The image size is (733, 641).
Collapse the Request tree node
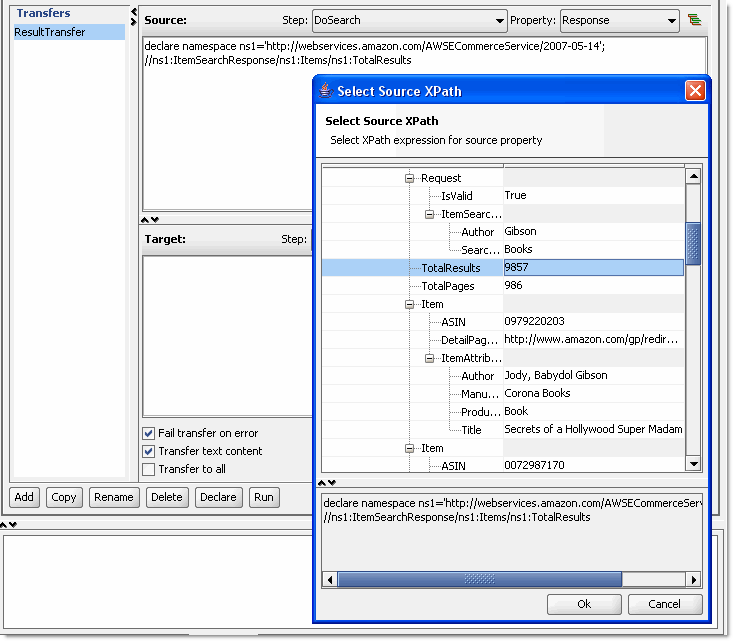tap(410, 178)
